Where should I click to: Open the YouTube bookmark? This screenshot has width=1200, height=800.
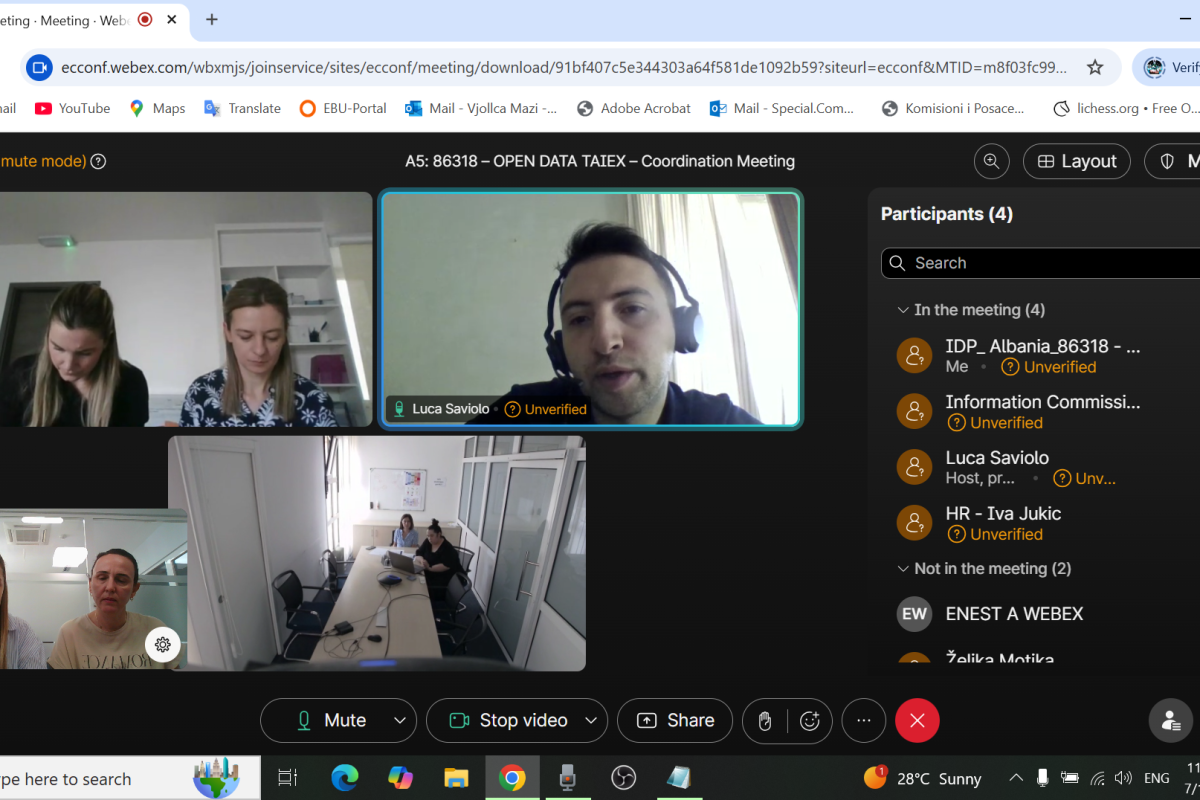click(x=72, y=108)
